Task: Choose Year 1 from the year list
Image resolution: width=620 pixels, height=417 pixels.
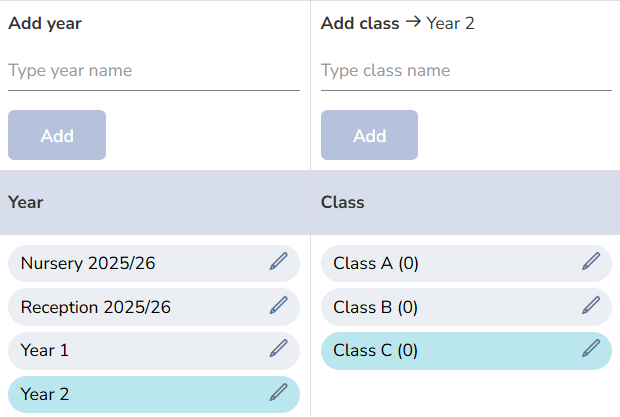Action: 154,351
